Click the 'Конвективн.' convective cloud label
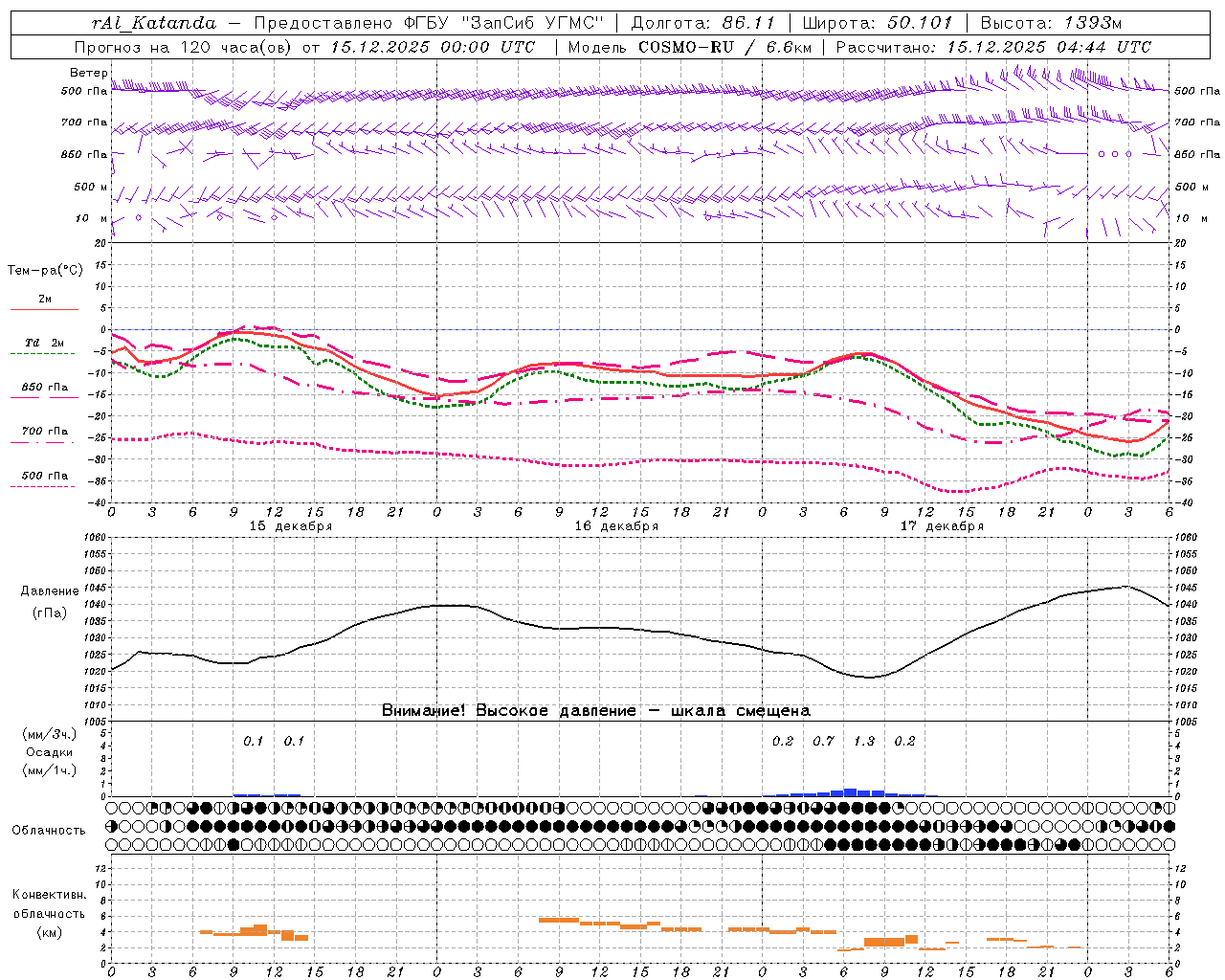The height and width of the screenshot is (980, 1225). coord(50,895)
